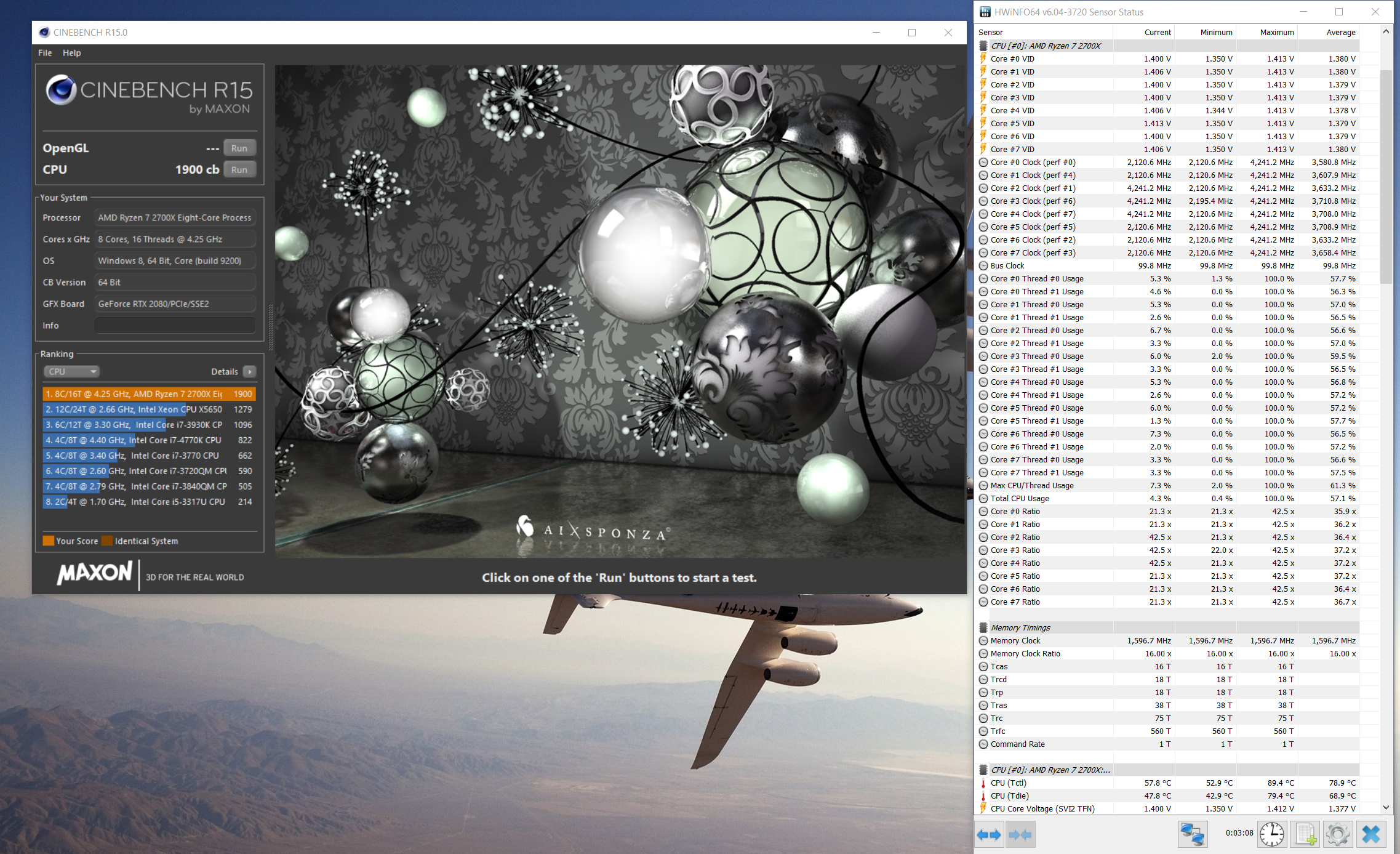Image resolution: width=1400 pixels, height=854 pixels.
Task: Select CPU Core Voltage (SVI2 TFN) row
Action: [x=1167, y=808]
